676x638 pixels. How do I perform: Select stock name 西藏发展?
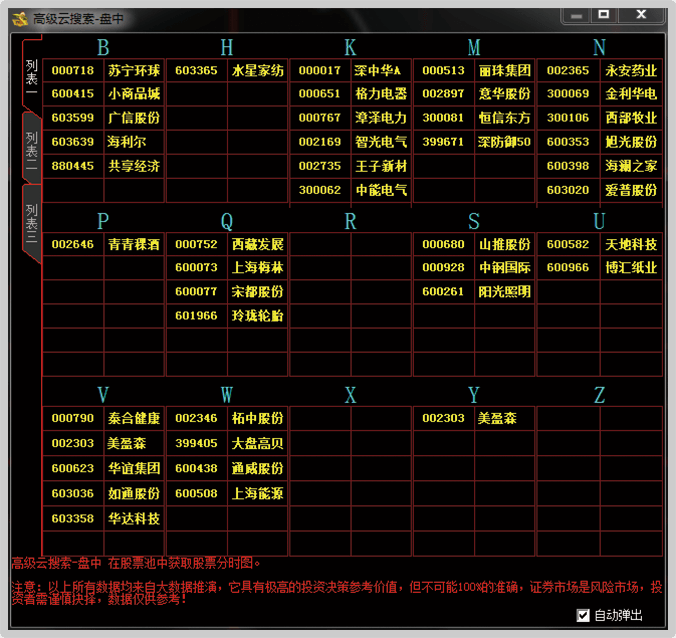pos(257,244)
